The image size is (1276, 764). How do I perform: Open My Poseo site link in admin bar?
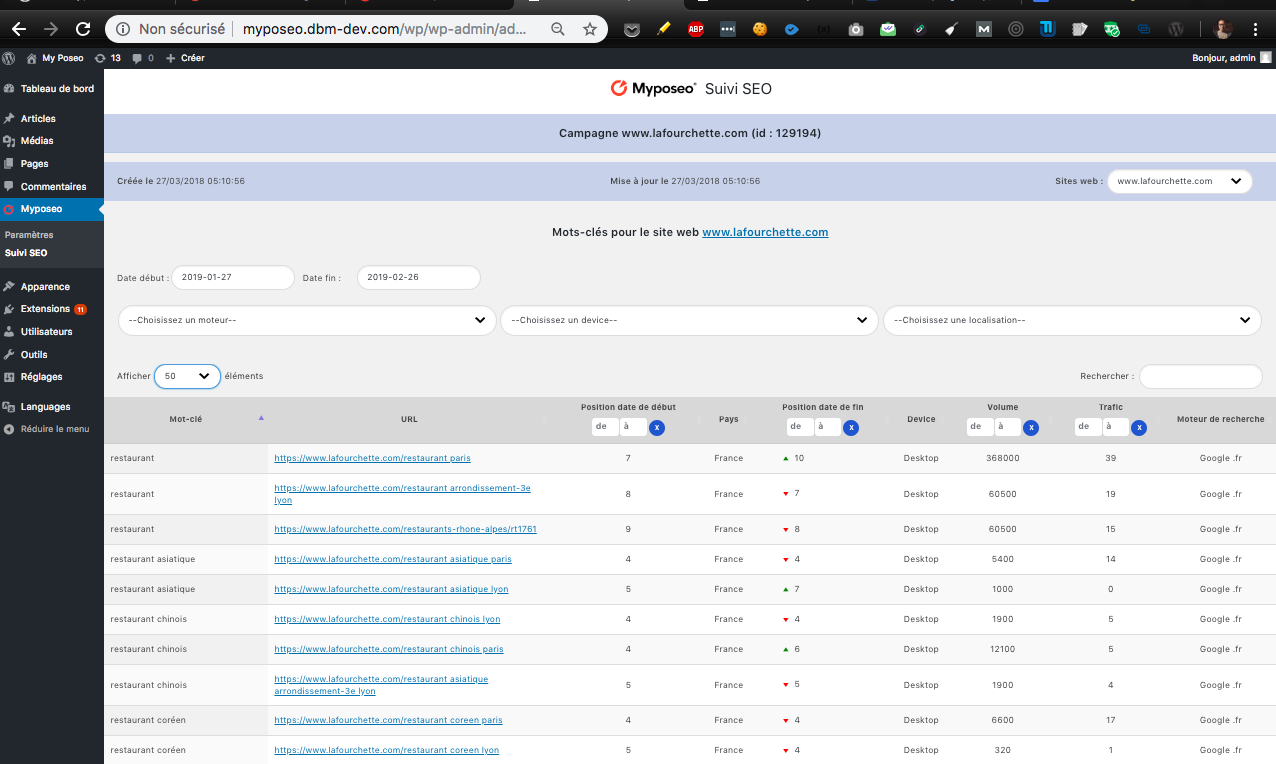[x=55, y=58]
